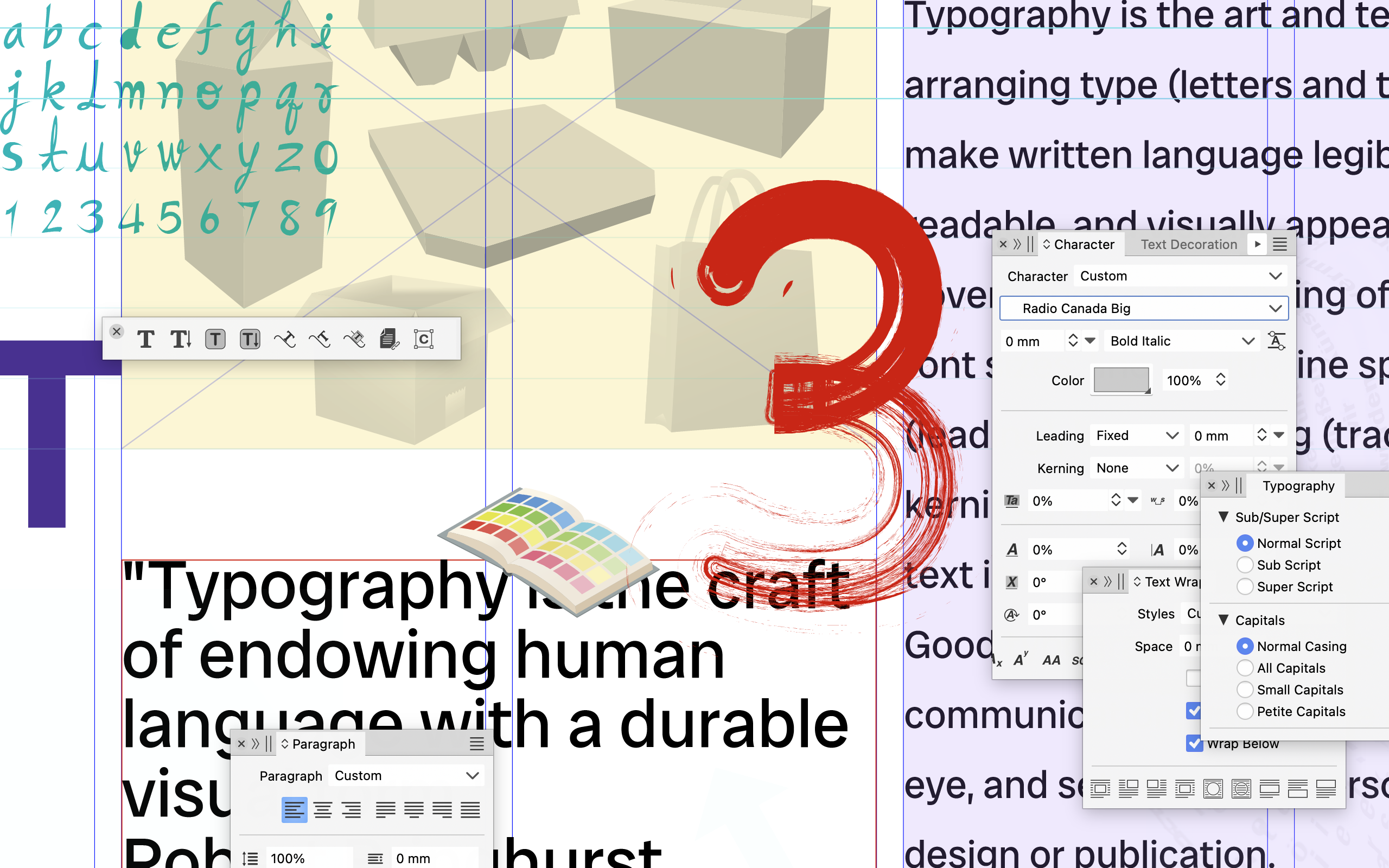This screenshot has height=868, width=1389.
Task: Click the font text settings icon beside Bold Italic
Action: [1276, 341]
